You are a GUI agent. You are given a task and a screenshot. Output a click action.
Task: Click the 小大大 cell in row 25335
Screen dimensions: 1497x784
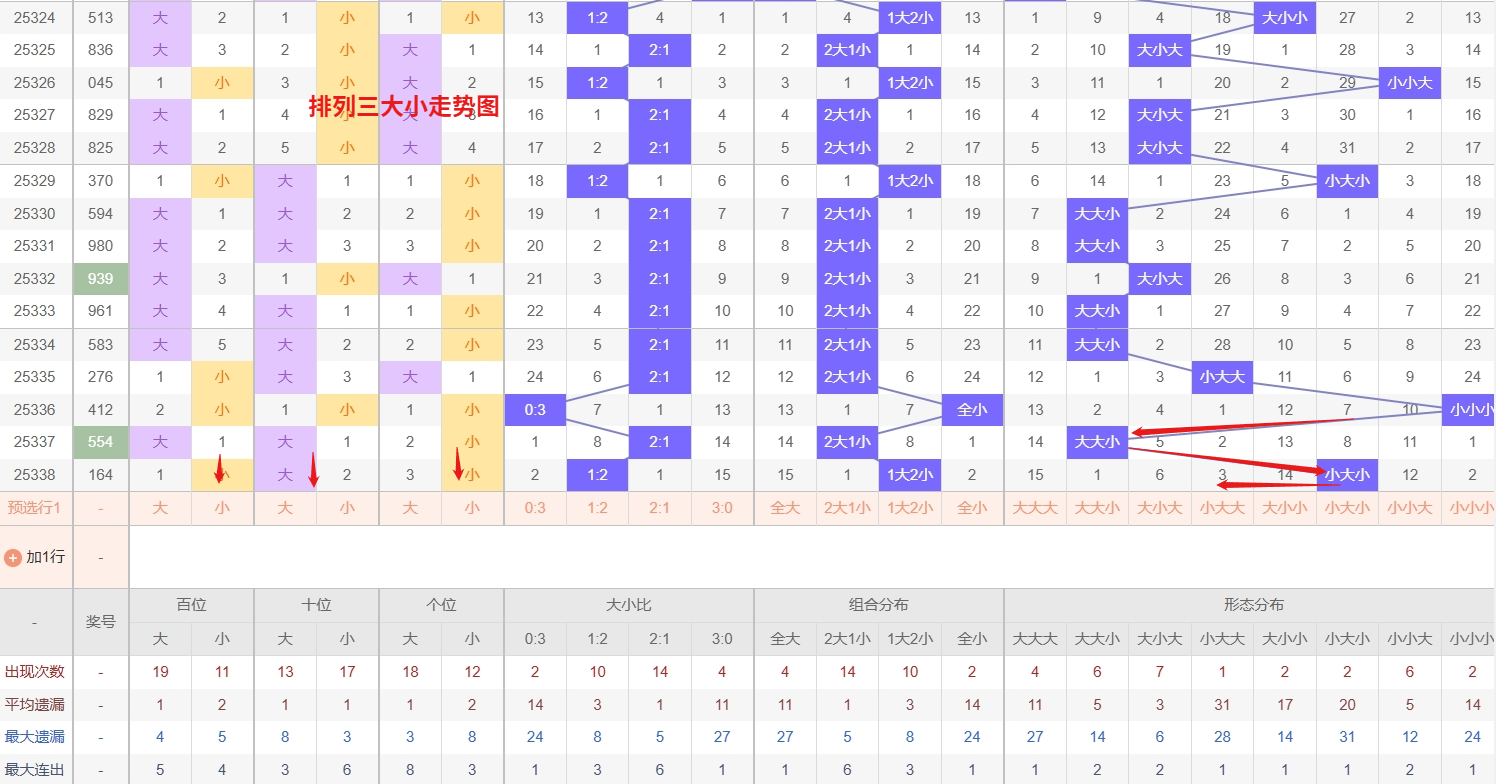(1222, 377)
